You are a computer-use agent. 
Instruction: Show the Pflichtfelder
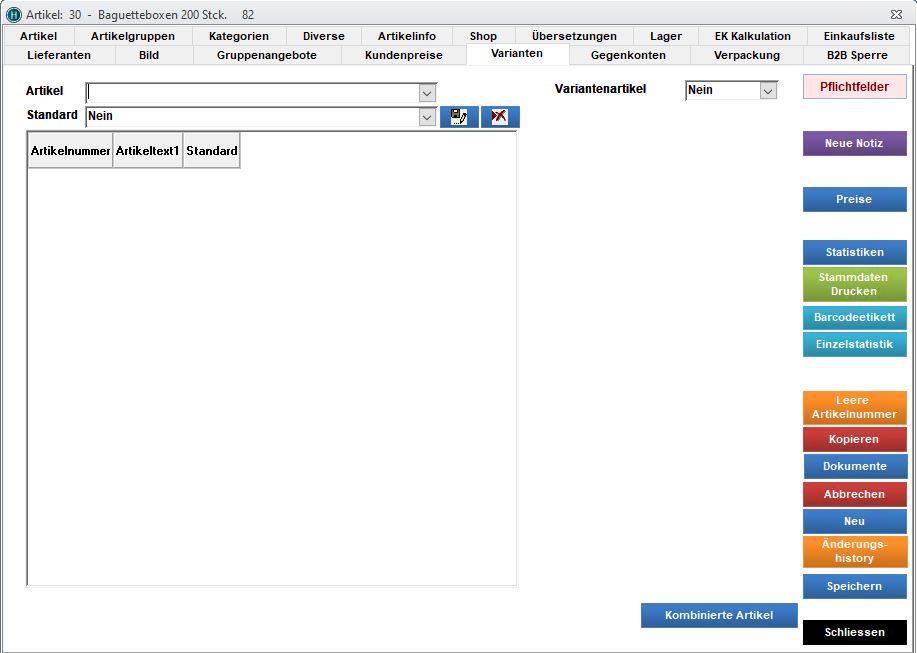point(854,87)
